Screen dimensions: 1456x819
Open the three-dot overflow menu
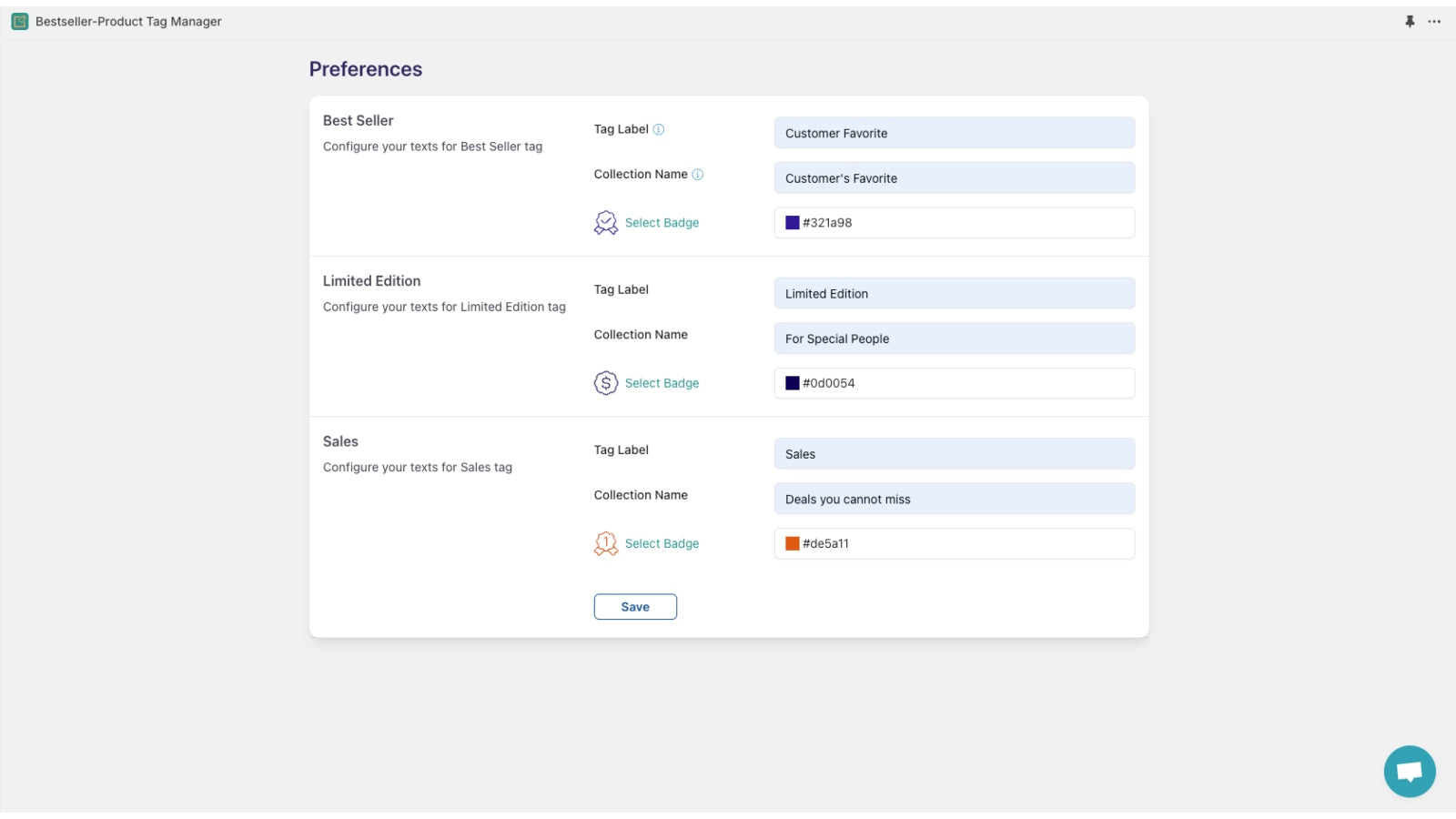[1435, 21]
